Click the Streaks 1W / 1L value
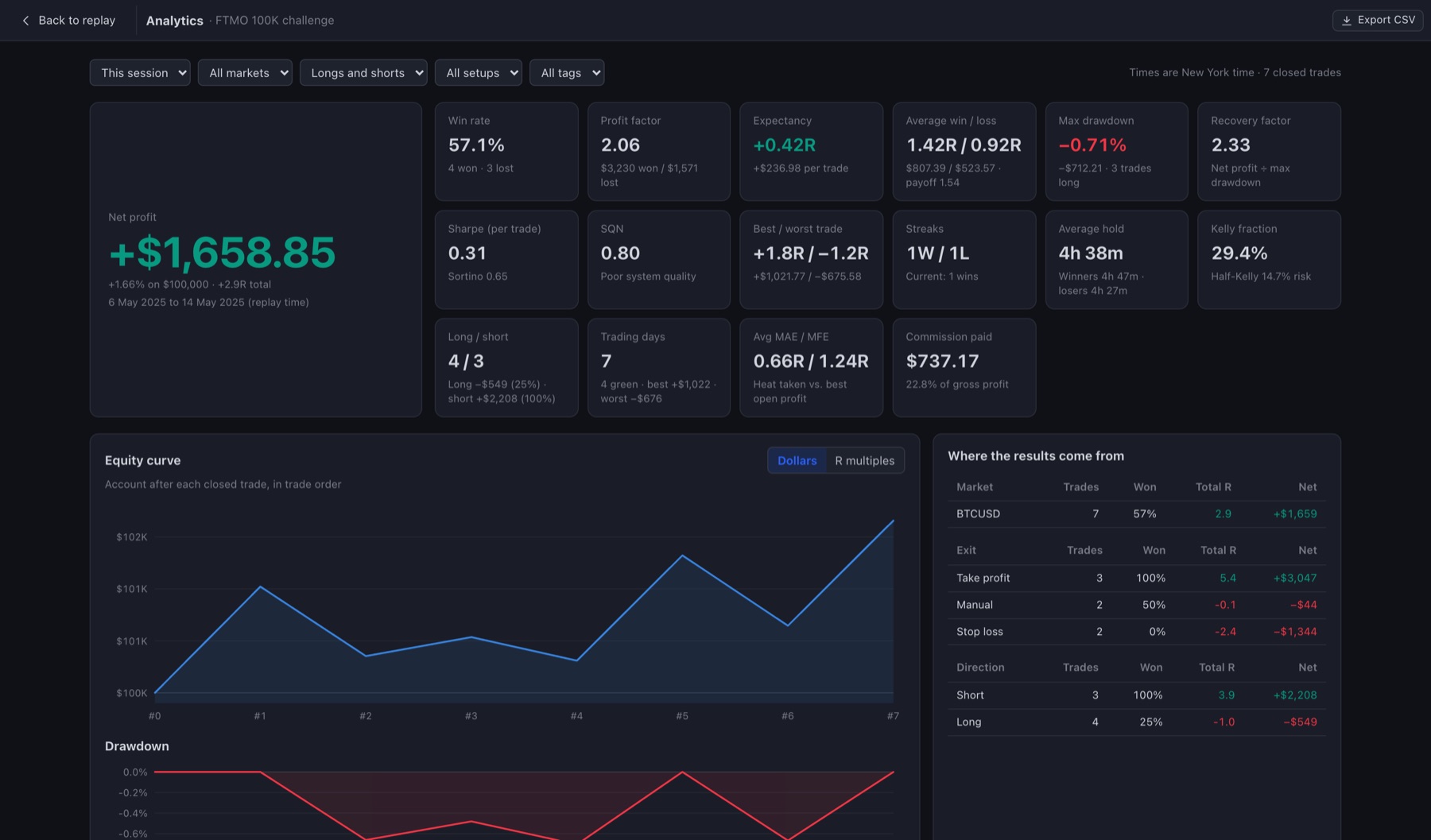Image resolution: width=1431 pixels, height=840 pixels. pos(937,254)
